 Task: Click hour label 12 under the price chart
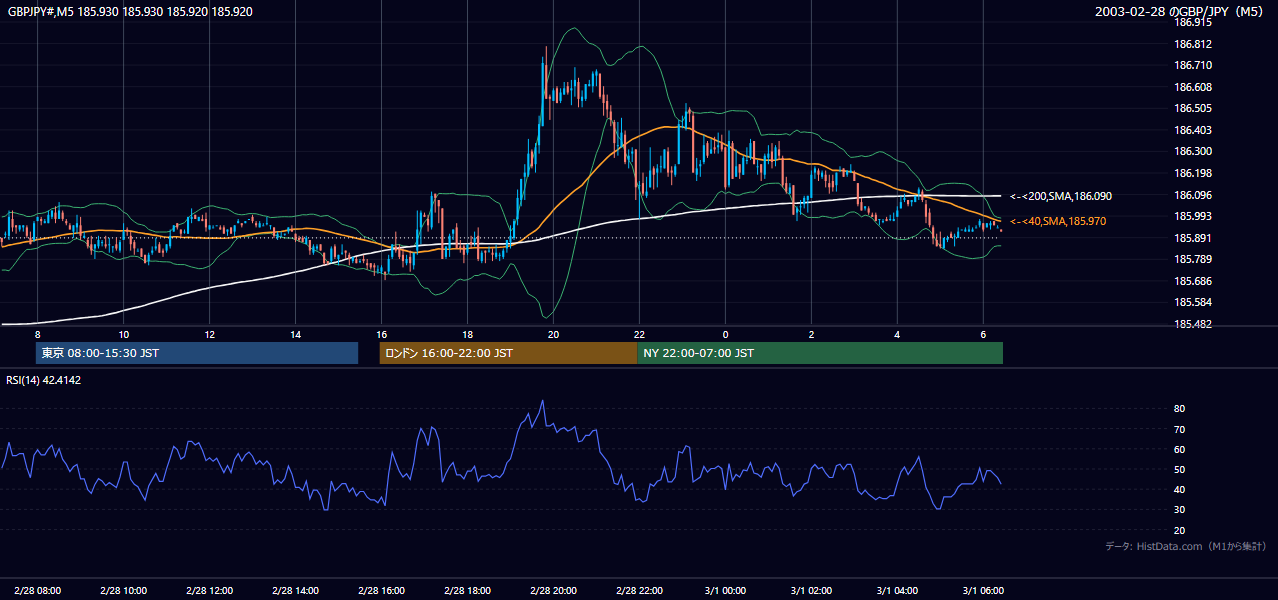[209, 334]
